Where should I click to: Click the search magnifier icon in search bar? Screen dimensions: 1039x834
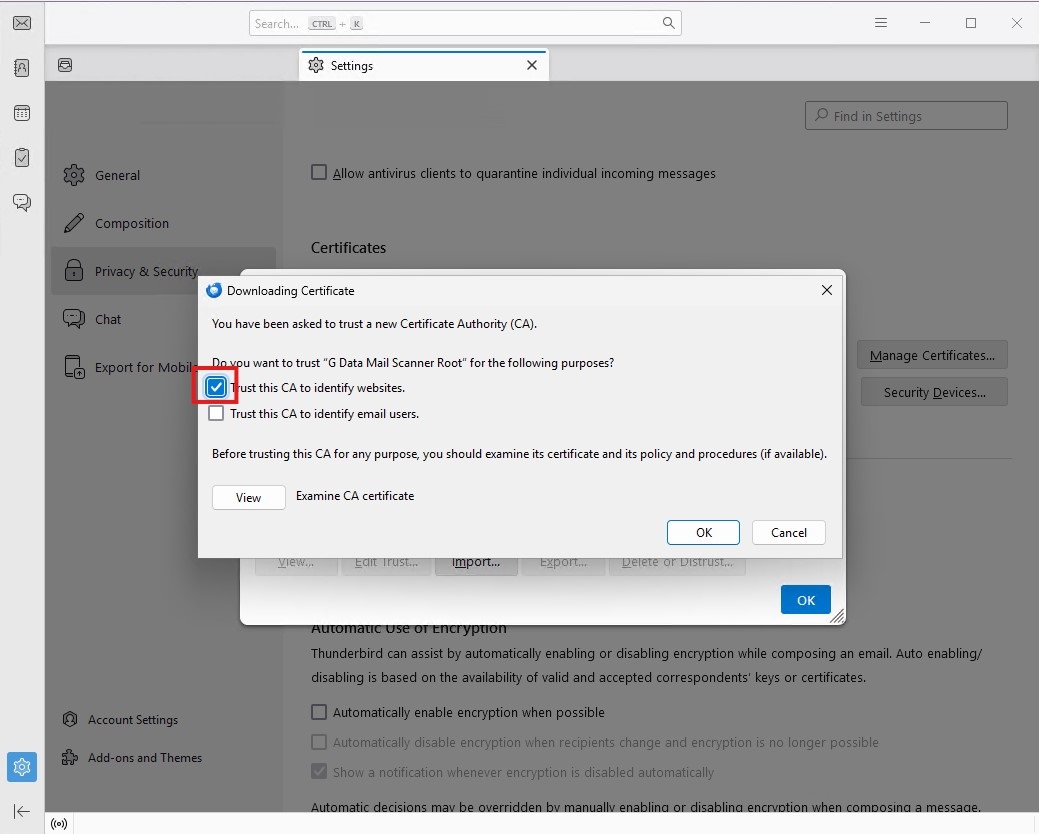(x=669, y=23)
